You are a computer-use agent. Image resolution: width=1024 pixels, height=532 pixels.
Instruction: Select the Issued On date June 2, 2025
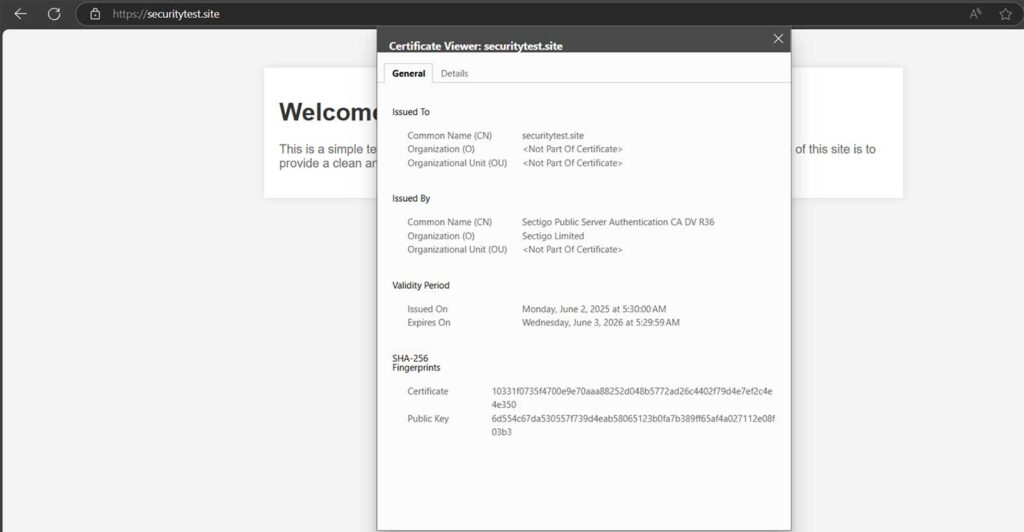594,309
